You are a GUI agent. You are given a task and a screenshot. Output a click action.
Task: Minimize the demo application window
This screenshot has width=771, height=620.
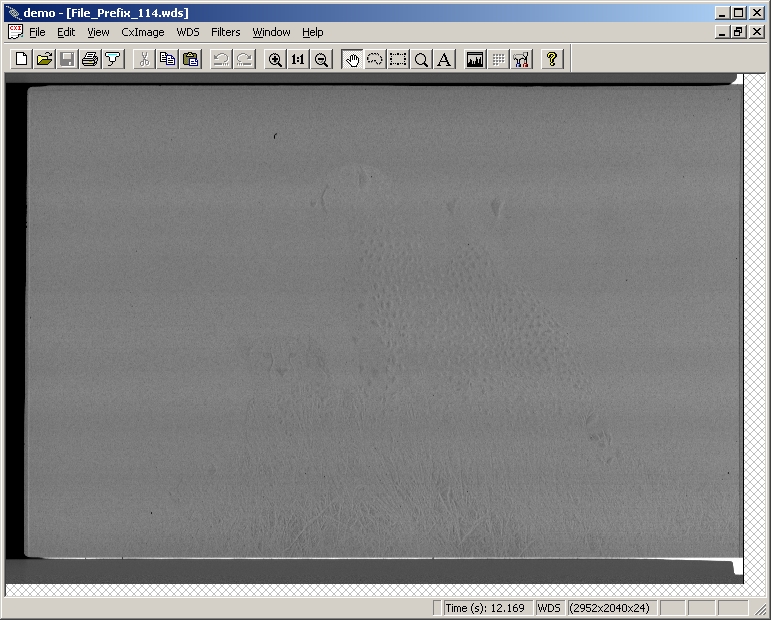point(722,13)
